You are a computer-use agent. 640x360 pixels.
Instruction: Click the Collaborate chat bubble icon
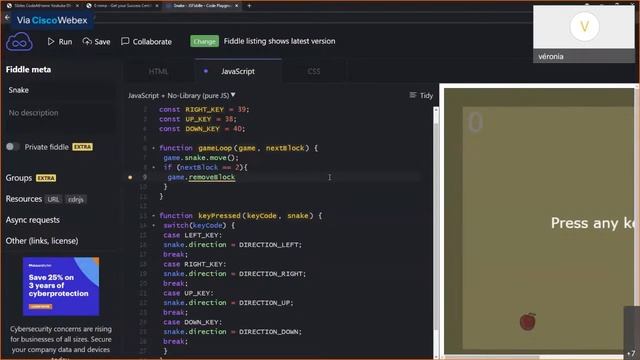click(125, 41)
